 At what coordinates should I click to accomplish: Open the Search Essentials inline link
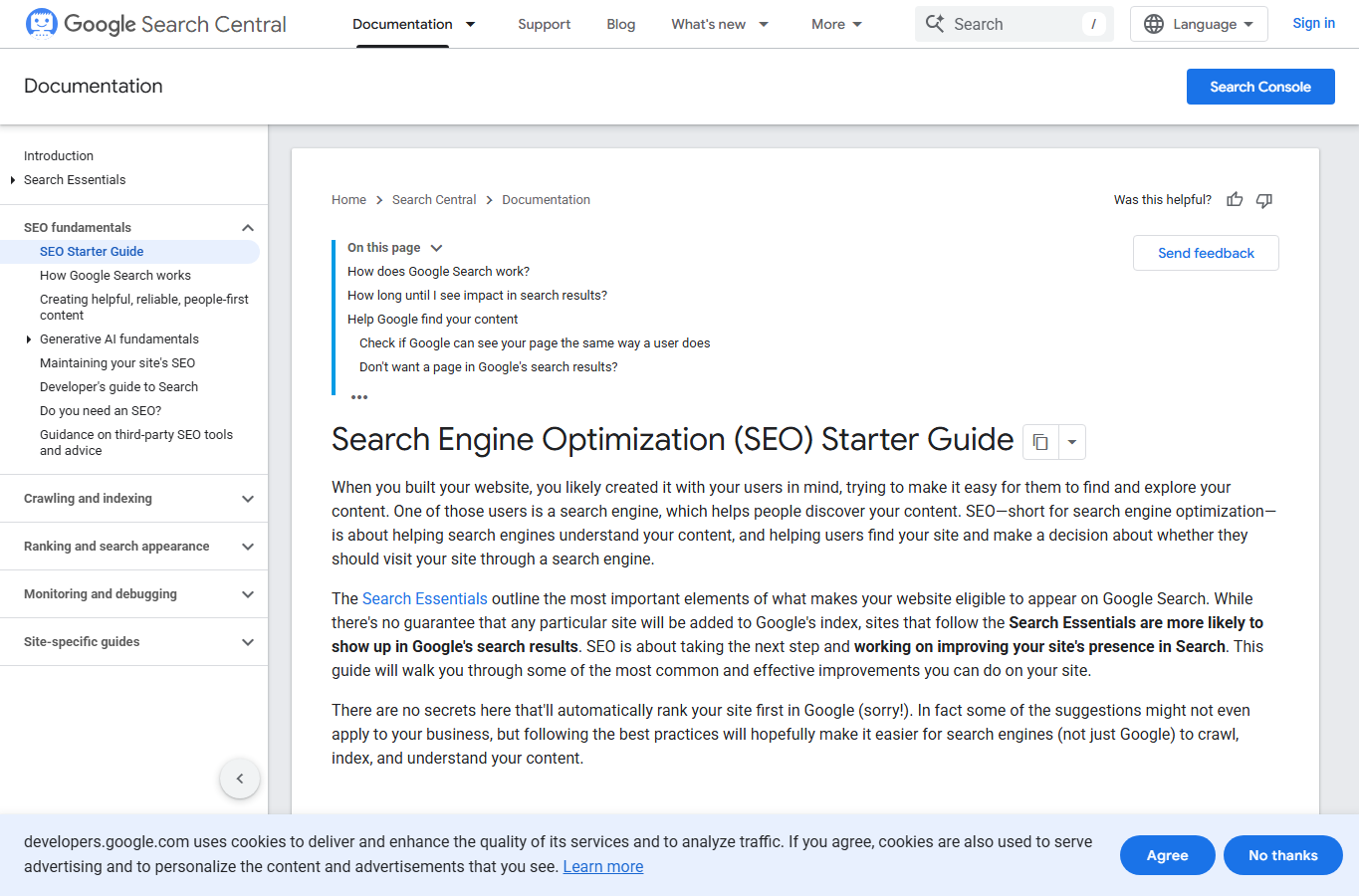pos(425,598)
